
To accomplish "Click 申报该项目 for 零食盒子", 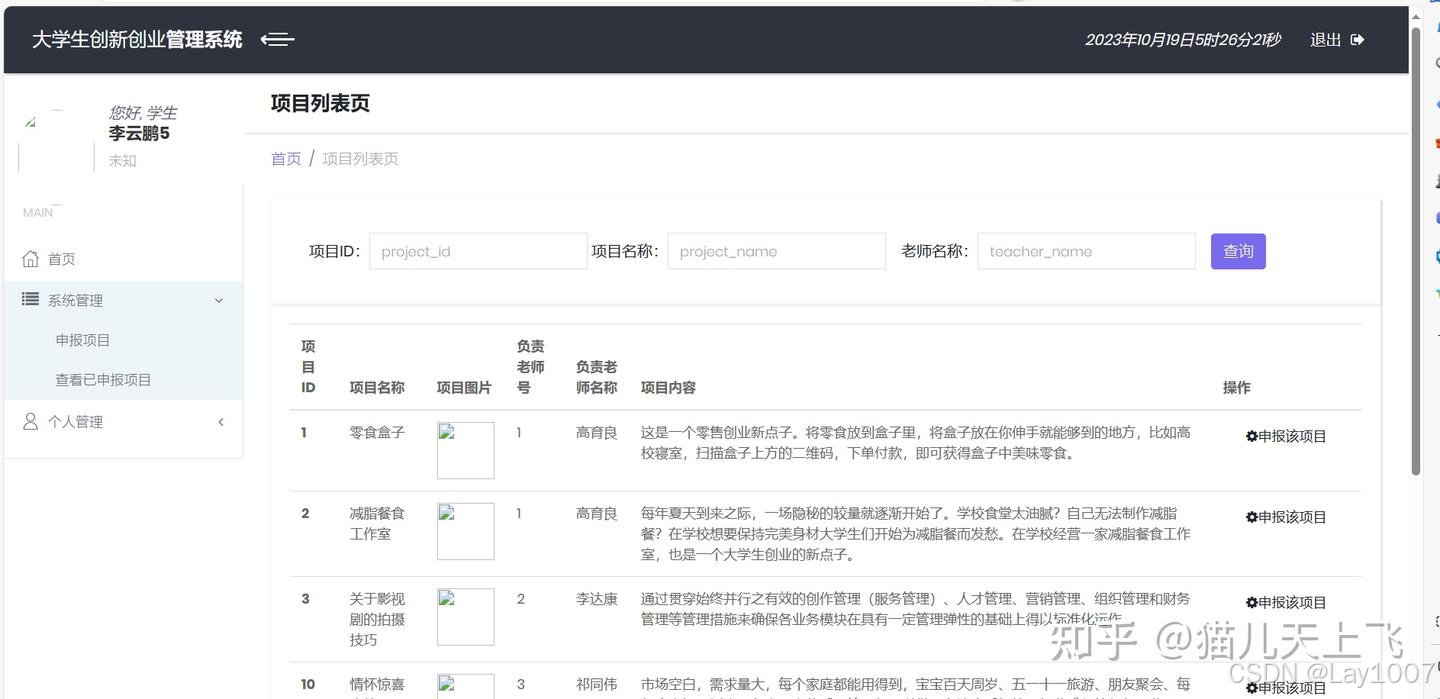I will [1286, 436].
